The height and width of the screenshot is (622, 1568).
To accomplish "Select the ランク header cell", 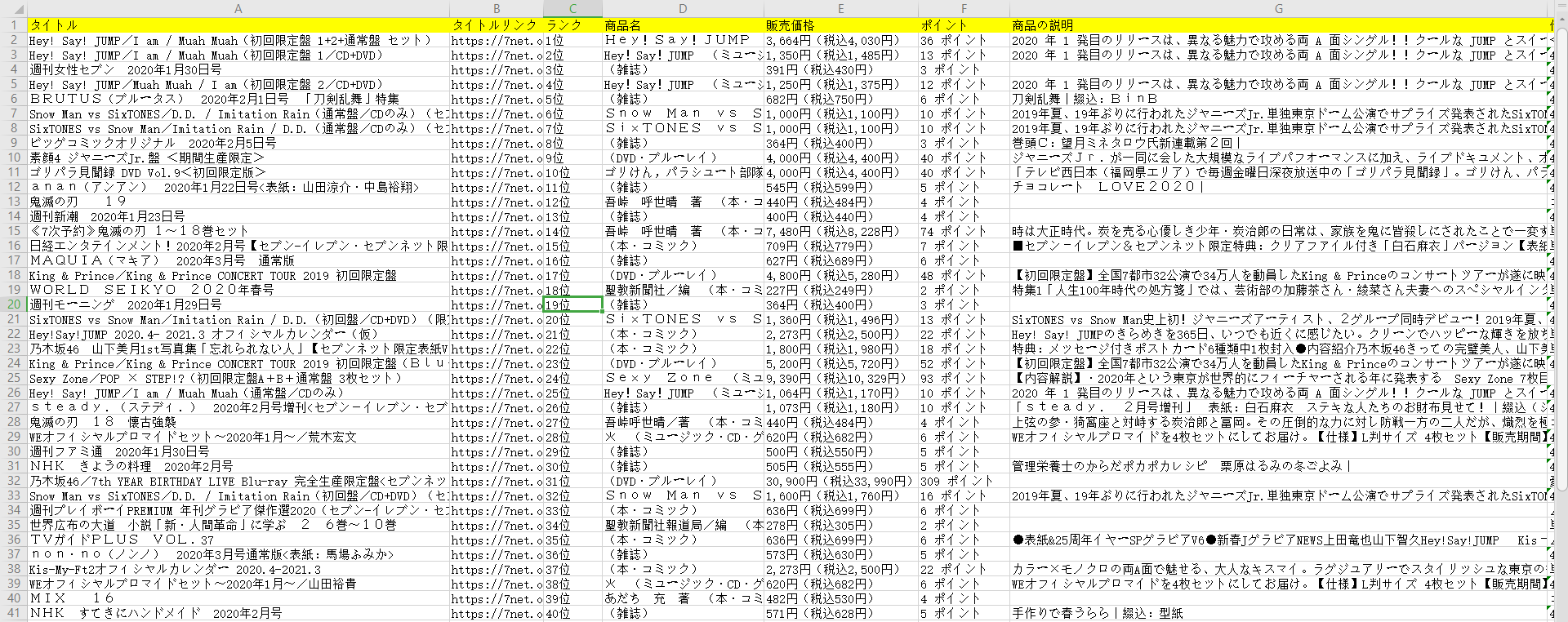I will (x=572, y=25).
